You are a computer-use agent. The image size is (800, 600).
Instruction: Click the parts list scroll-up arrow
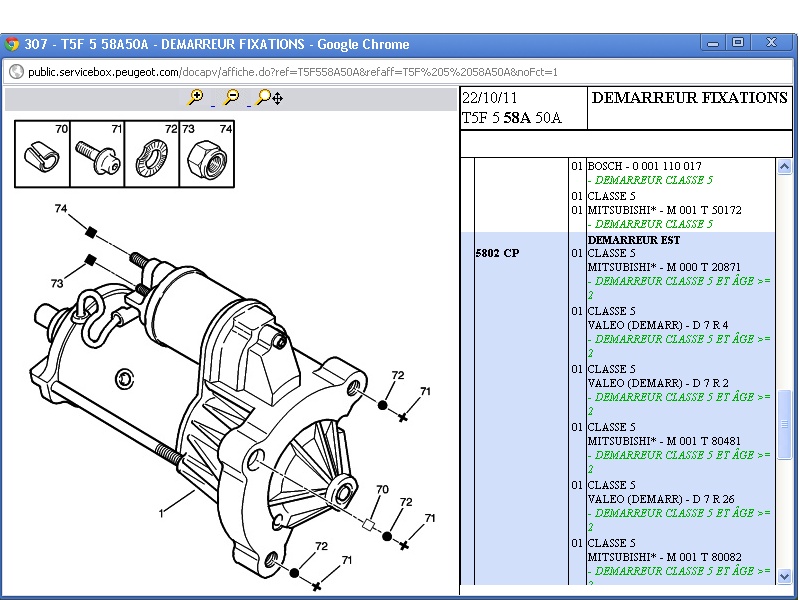click(x=784, y=166)
